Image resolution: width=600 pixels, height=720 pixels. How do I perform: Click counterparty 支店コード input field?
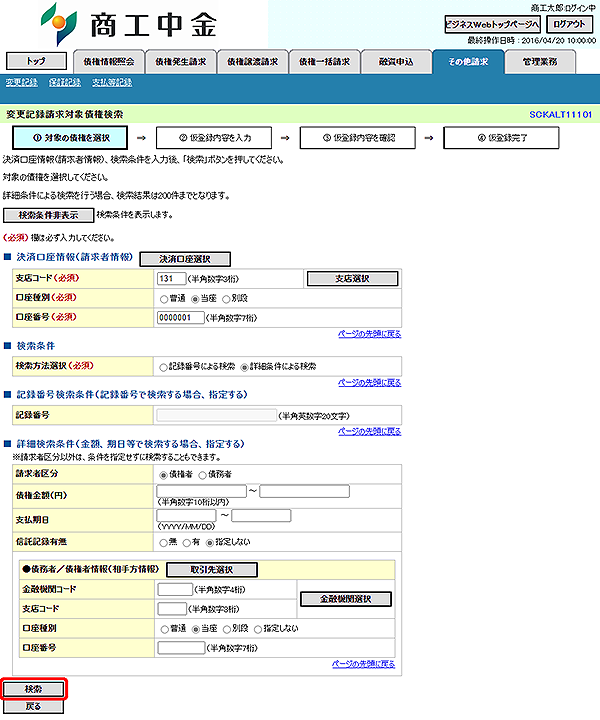tap(172, 609)
